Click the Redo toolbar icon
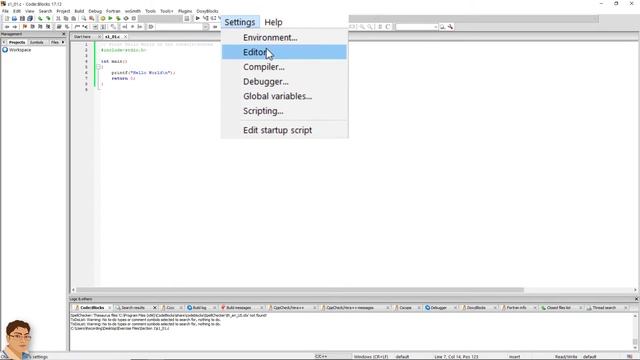This screenshot has height=360, width=640. coord(48,18)
